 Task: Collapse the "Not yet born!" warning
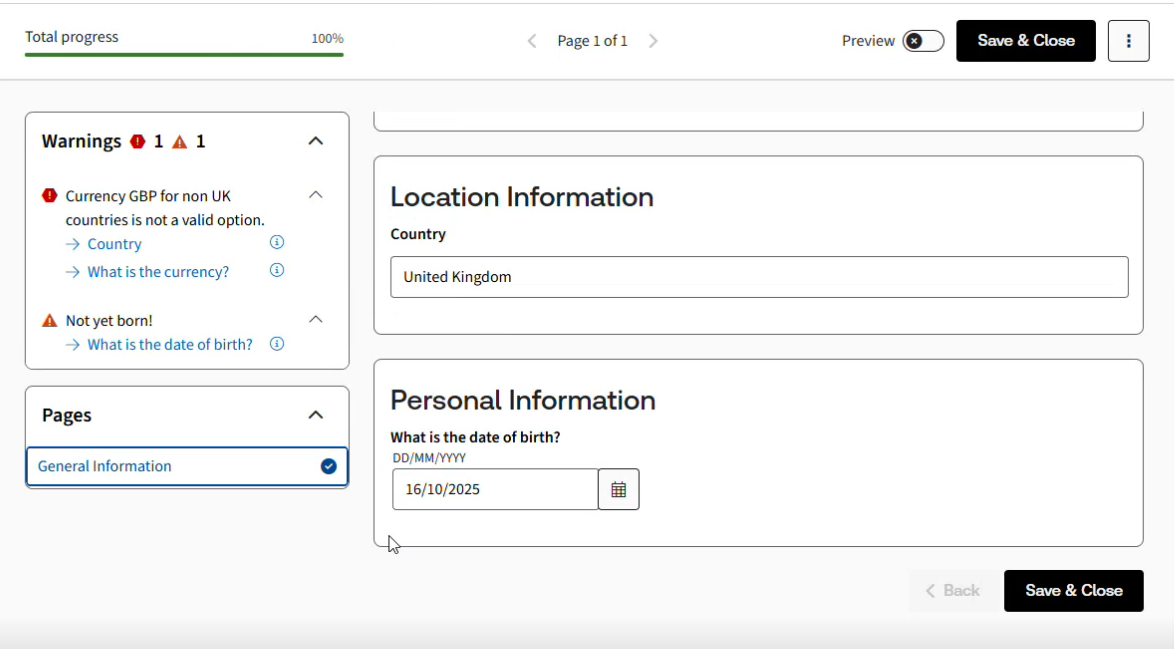pyautogui.click(x=315, y=320)
